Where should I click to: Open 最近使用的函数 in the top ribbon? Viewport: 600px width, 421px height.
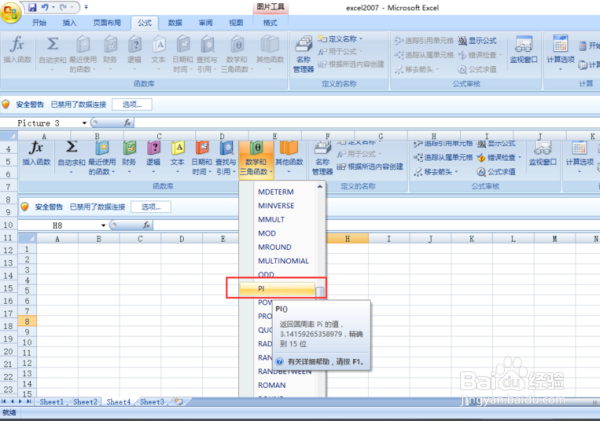[83, 54]
